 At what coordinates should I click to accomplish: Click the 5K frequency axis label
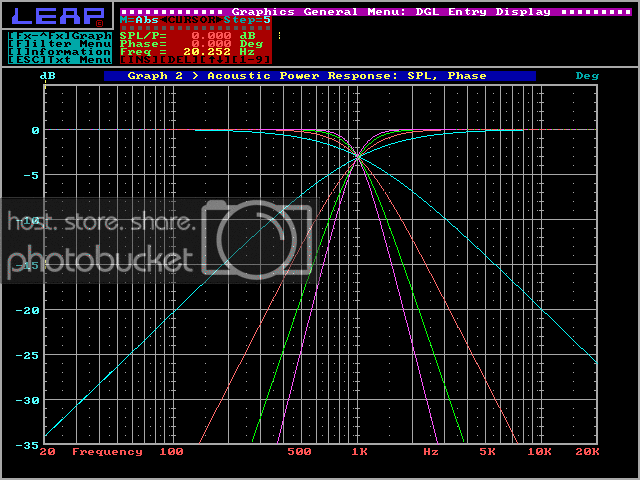487,452
